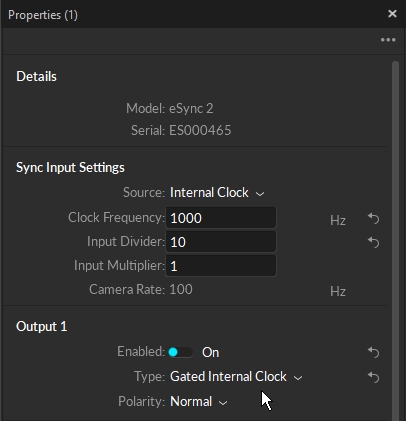Click the Camera Rate value 100
This screenshot has height=421, width=406.
181,289
